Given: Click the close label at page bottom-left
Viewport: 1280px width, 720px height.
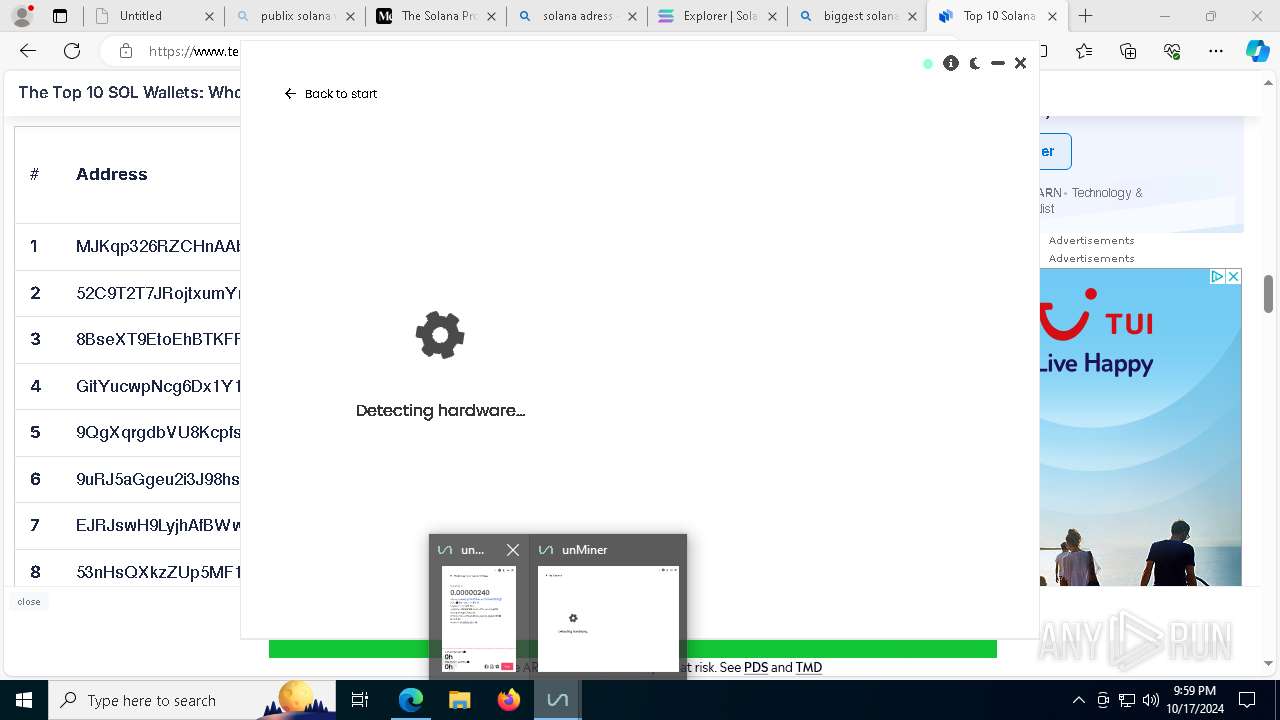Looking at the screenshot, I should click(x=28, y=602).
